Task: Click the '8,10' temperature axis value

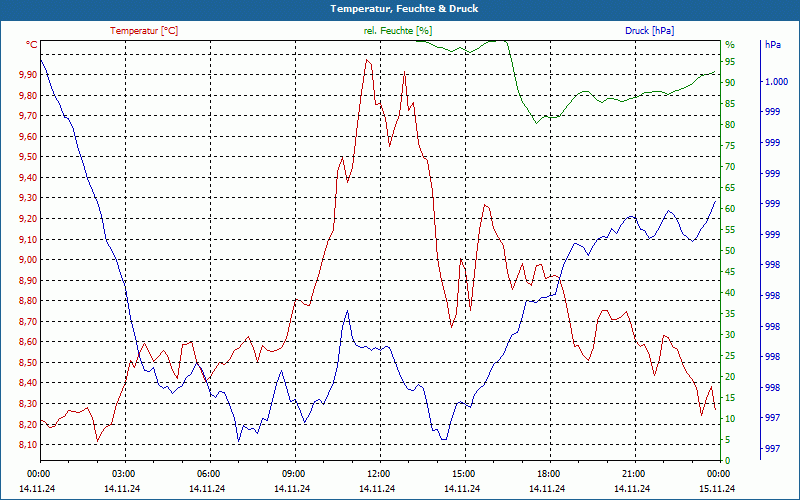Action: (x=29, y=445)
